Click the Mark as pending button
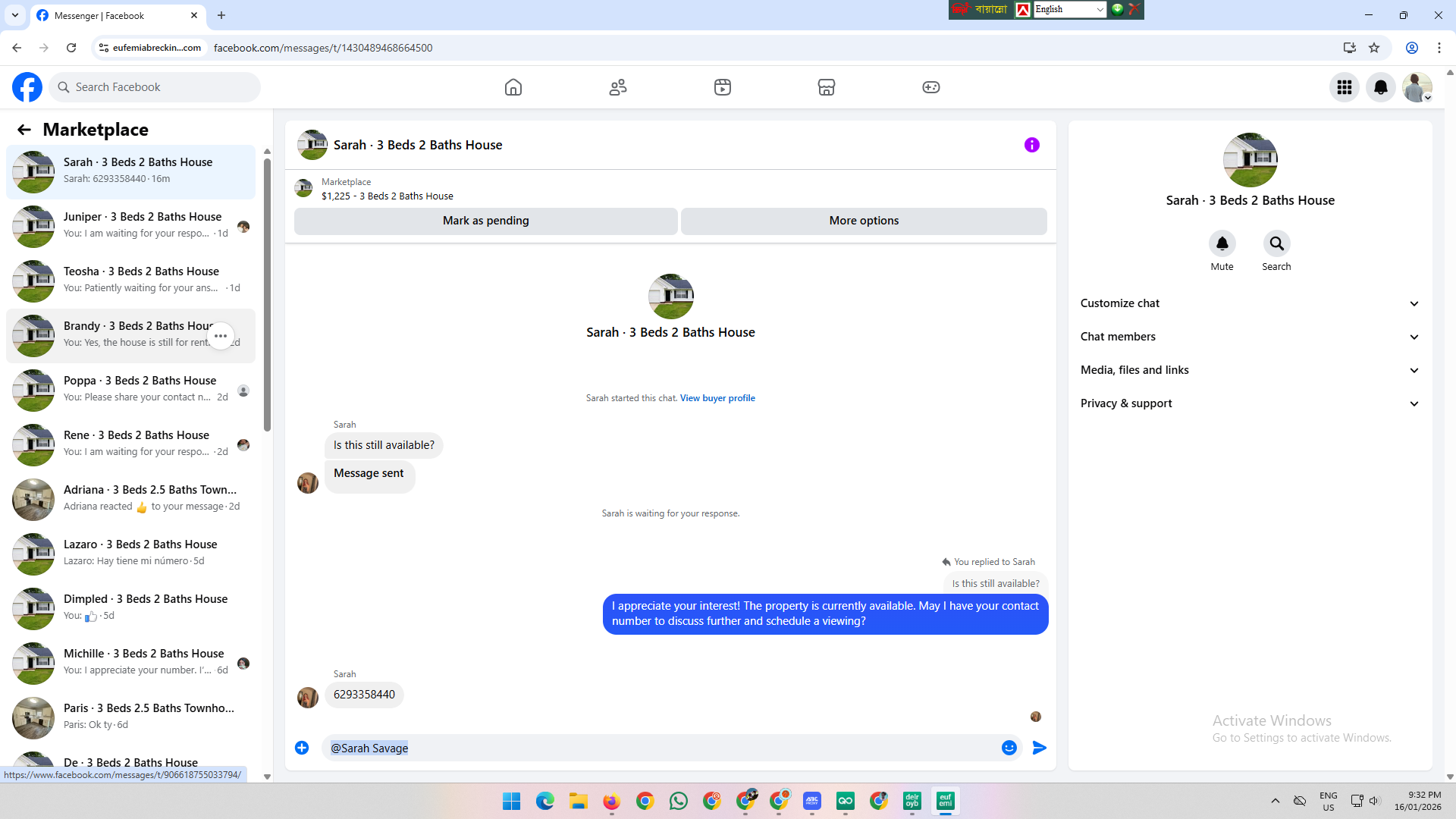 point(485,221)
